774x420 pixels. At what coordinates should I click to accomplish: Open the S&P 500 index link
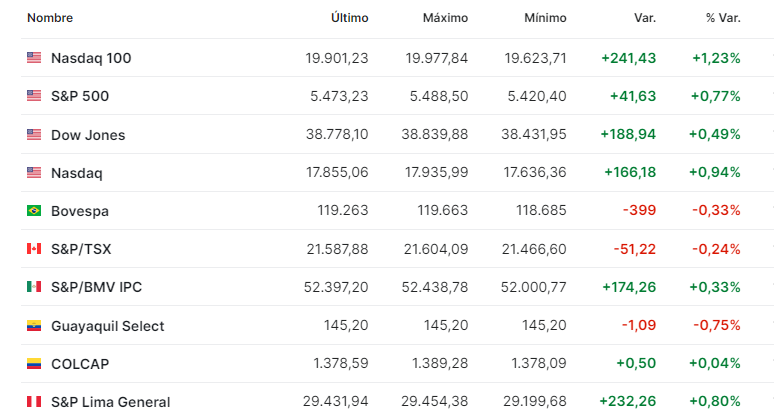tap(80, 96)
